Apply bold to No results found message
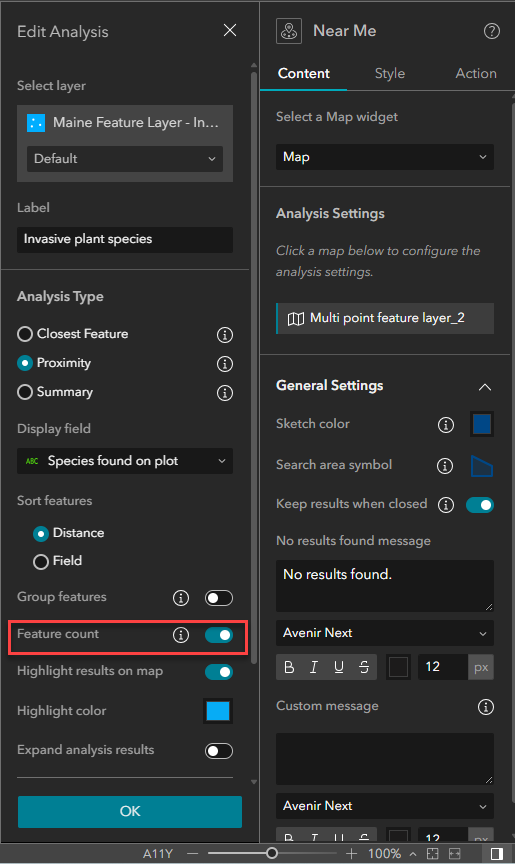Screen dimensions: 515x864 (x=289, y=667)
